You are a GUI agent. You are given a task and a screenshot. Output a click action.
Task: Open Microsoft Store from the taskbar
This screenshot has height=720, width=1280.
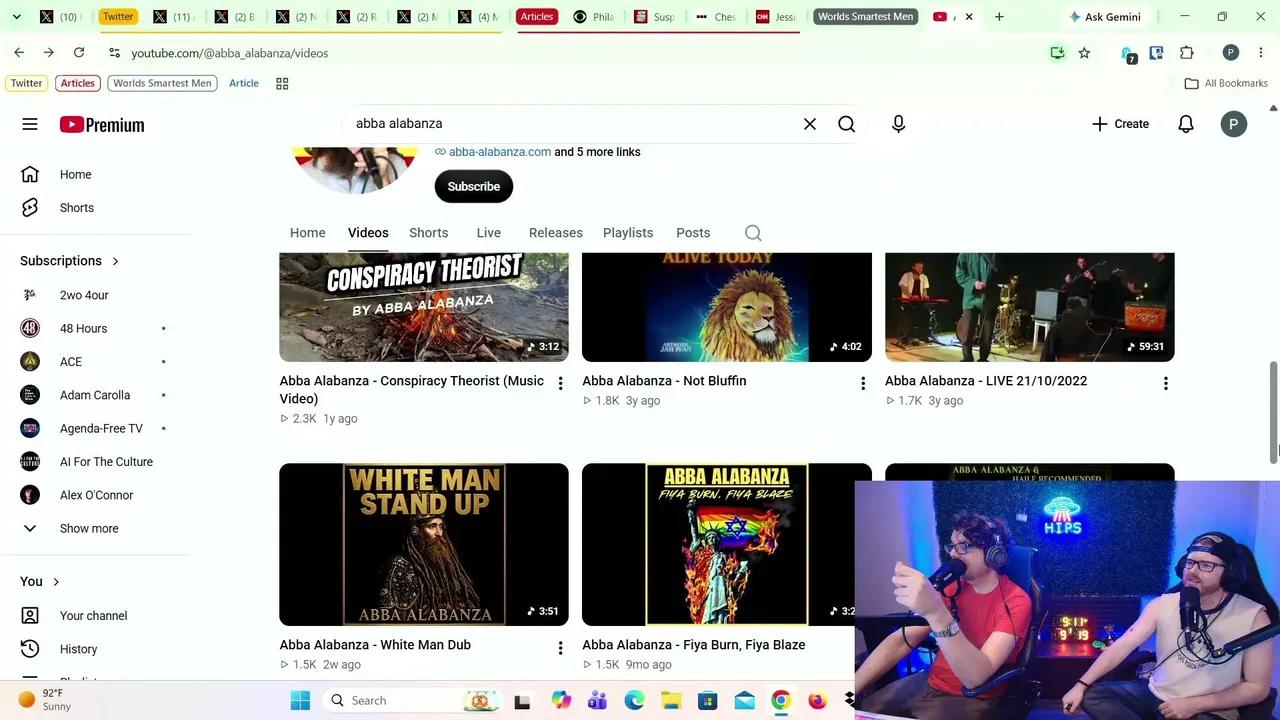point(708,701)
